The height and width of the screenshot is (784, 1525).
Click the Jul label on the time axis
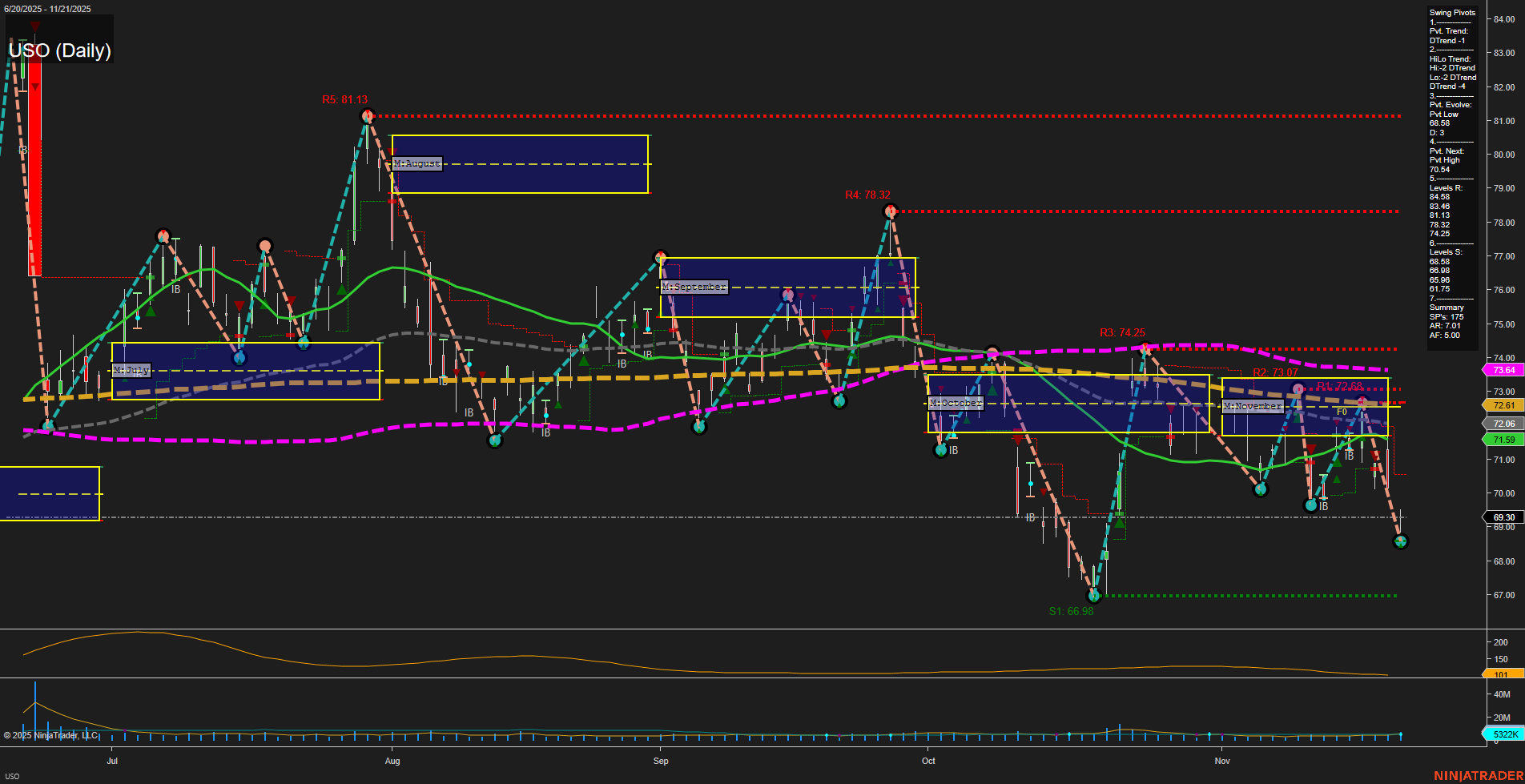pyautogui.click(x=113, y=761)
